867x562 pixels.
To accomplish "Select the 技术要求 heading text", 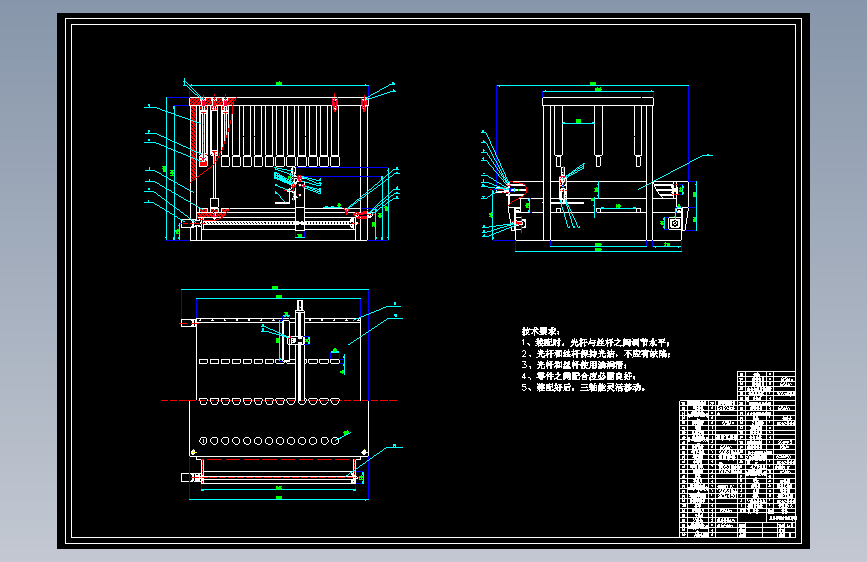I will [x=541, y=331].
